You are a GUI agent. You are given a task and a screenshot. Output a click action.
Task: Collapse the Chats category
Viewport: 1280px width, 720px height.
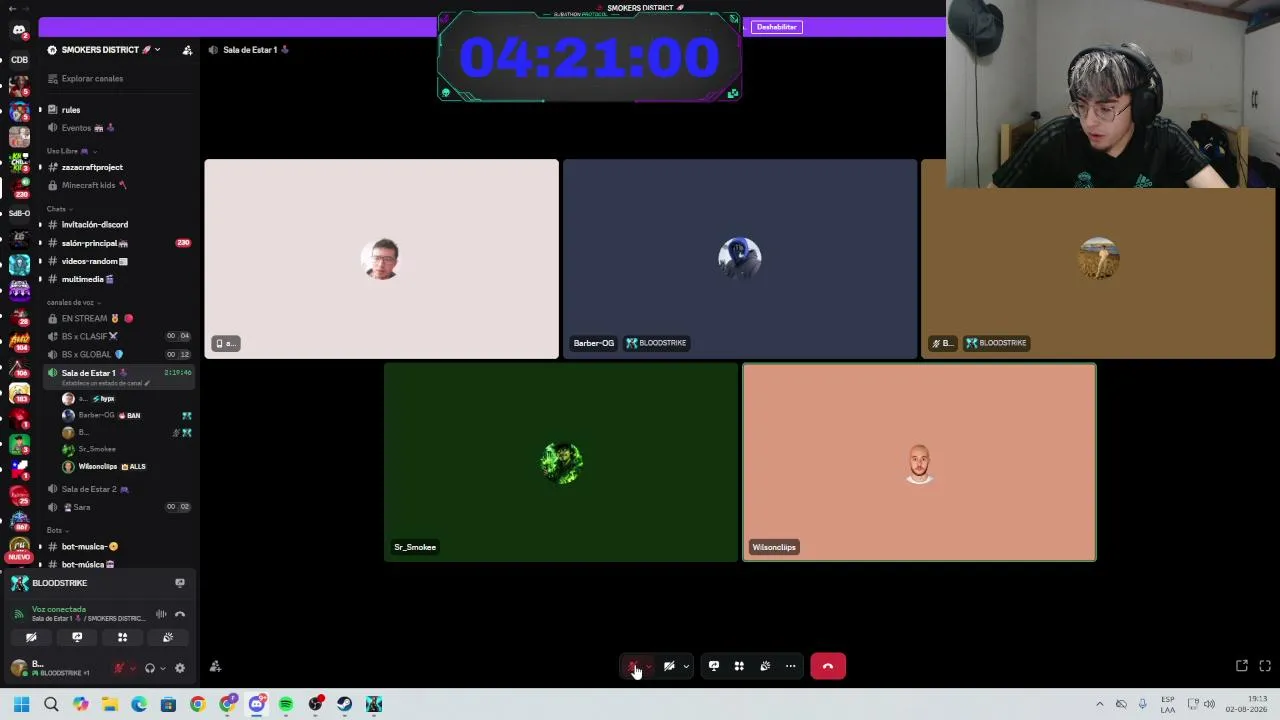[59, 209]
